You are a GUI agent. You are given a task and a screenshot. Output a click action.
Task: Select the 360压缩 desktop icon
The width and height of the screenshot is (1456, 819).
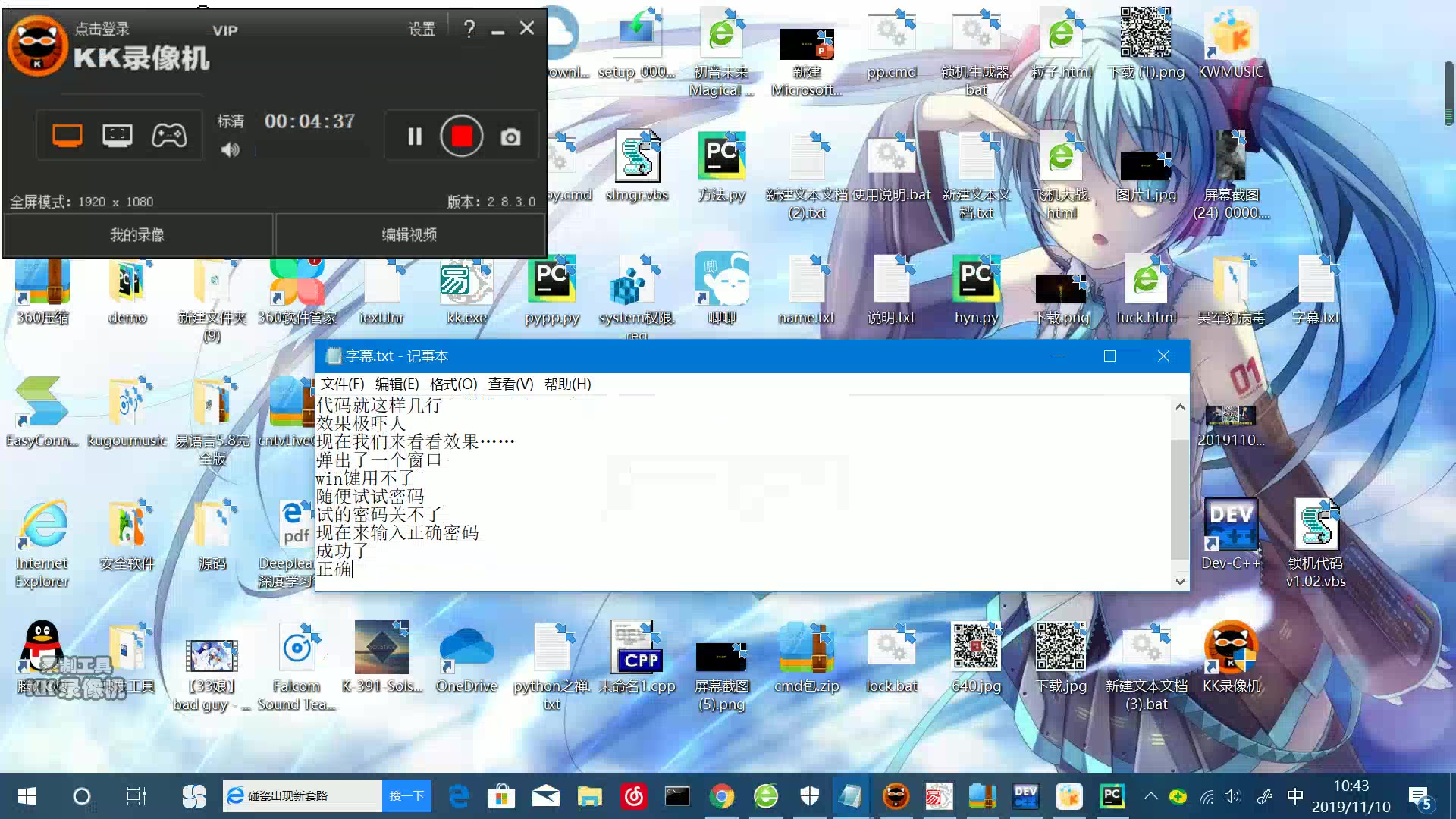point(42,292)
